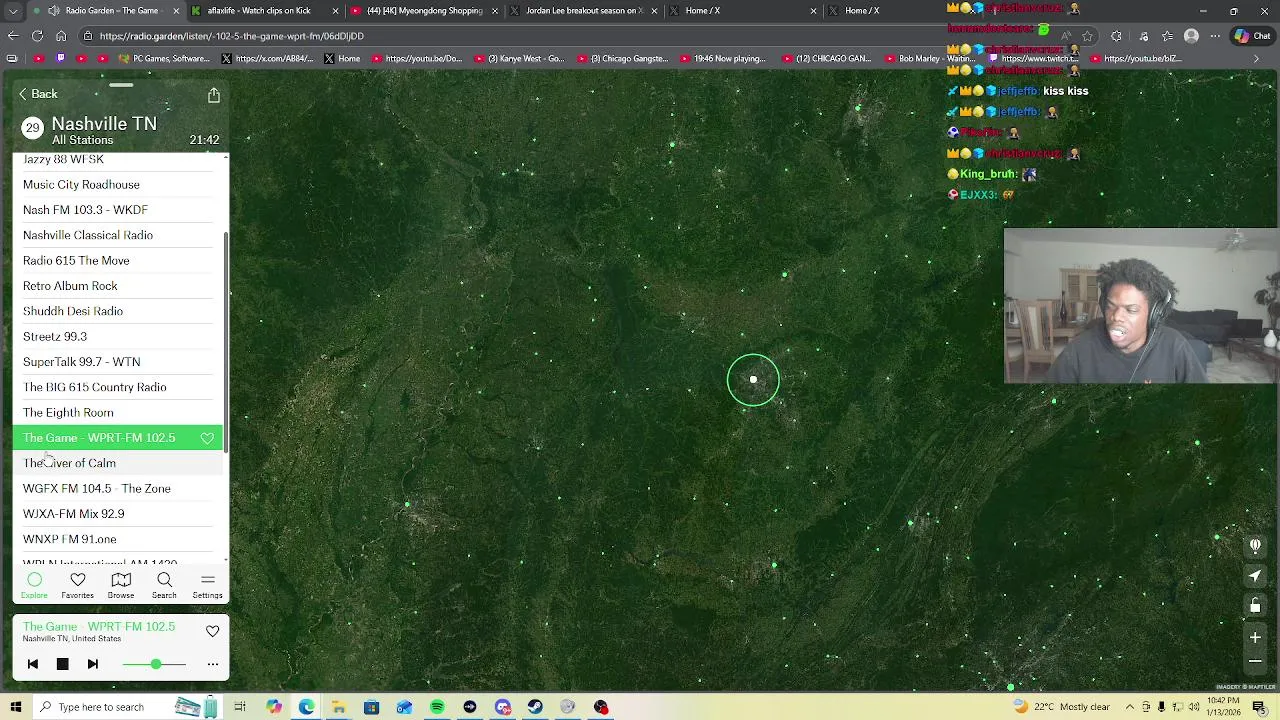Open browser settings ellipsis menu

tap(1215, 36)
